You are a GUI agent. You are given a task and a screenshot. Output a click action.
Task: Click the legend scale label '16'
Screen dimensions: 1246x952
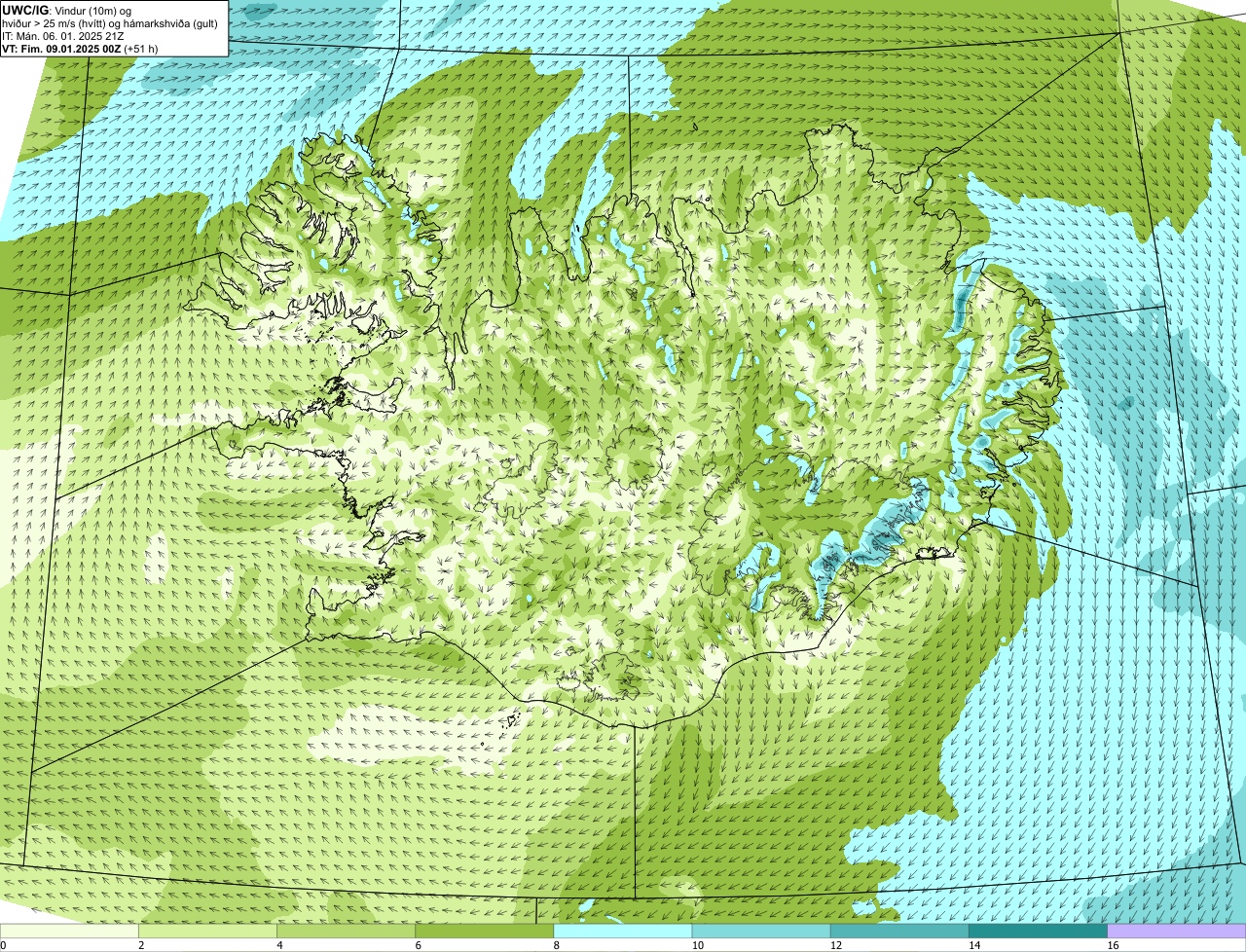[x=1112, y=945]
